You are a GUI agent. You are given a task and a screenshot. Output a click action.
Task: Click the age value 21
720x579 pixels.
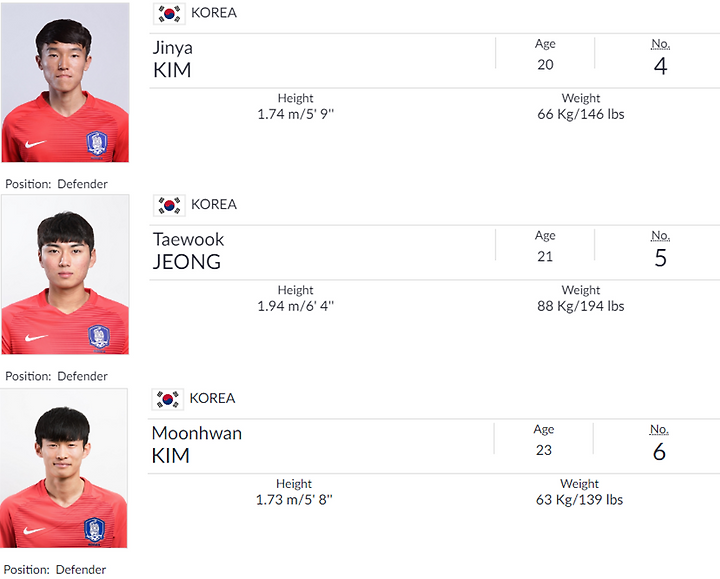click(545, 256)
